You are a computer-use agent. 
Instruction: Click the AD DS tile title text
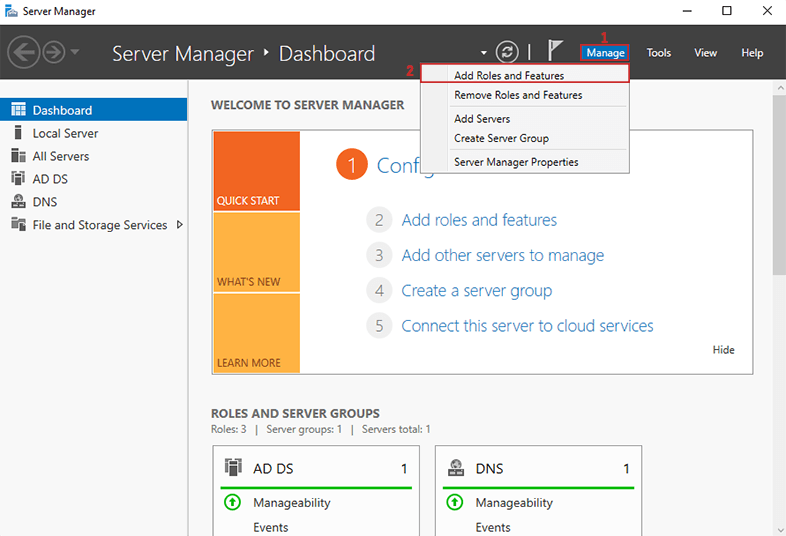click(273, 469)
